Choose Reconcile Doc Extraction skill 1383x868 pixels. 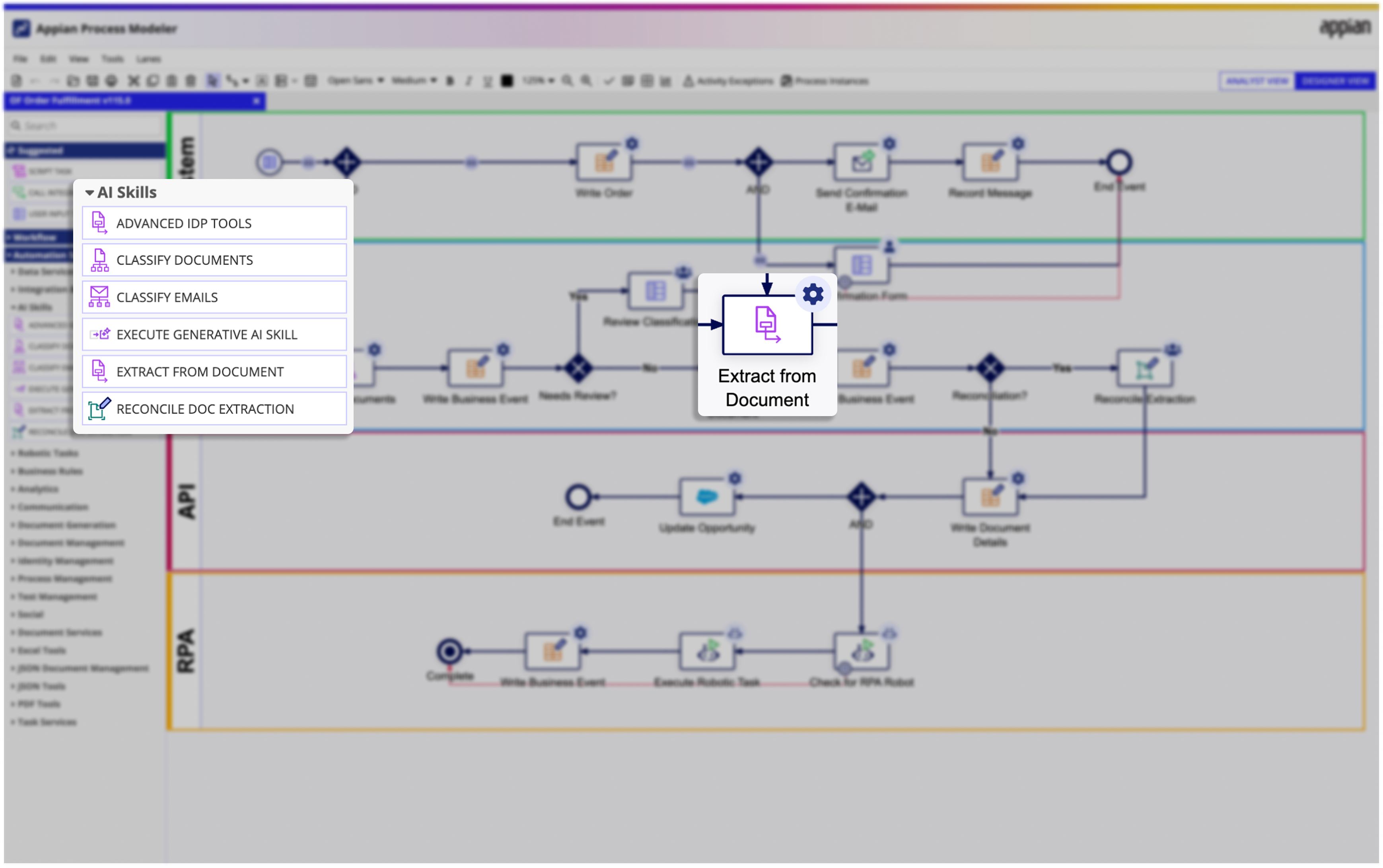pos(214,409)
